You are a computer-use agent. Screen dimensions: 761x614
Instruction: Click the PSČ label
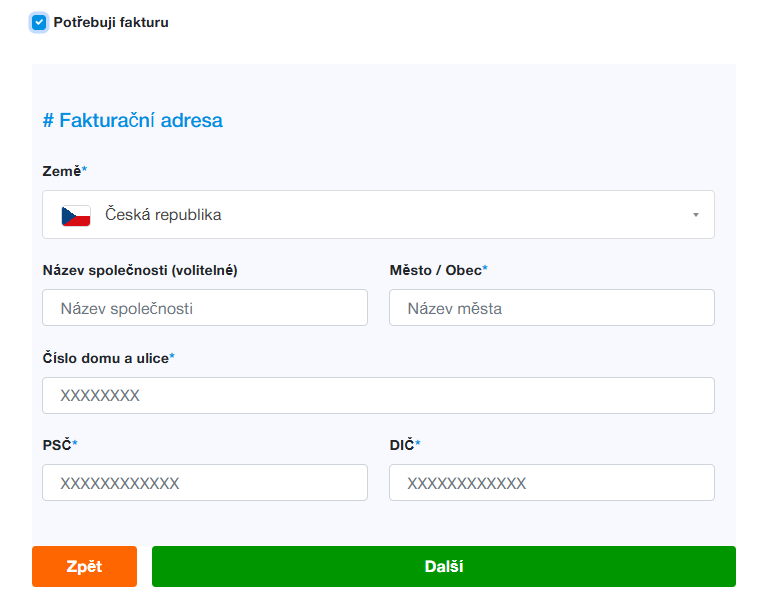[x=60, y=445]
